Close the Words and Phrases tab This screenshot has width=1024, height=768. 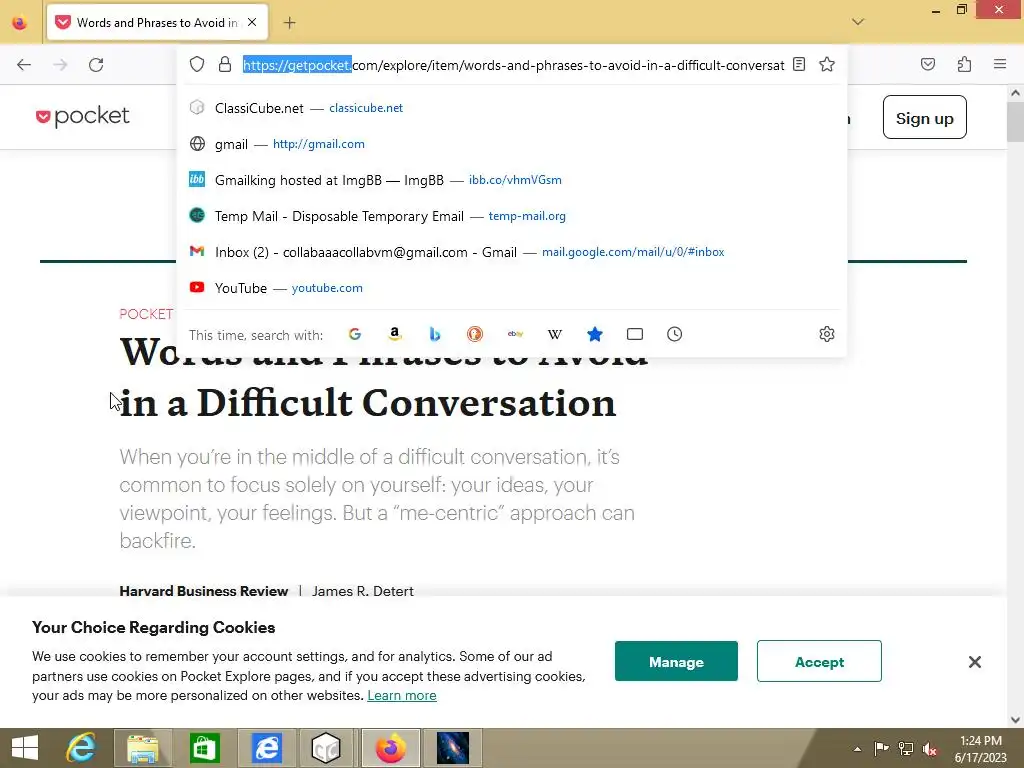252,22
